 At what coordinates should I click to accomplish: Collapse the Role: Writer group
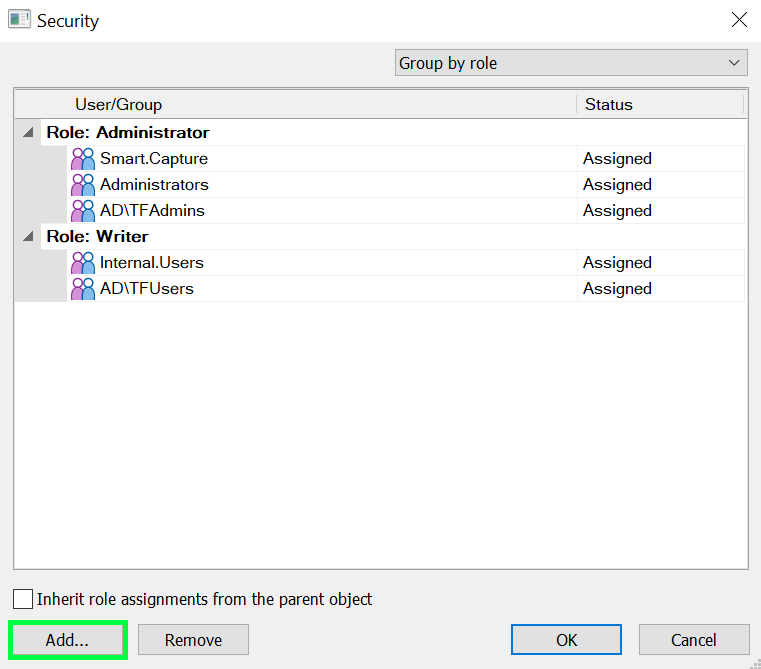click(24, 237)
